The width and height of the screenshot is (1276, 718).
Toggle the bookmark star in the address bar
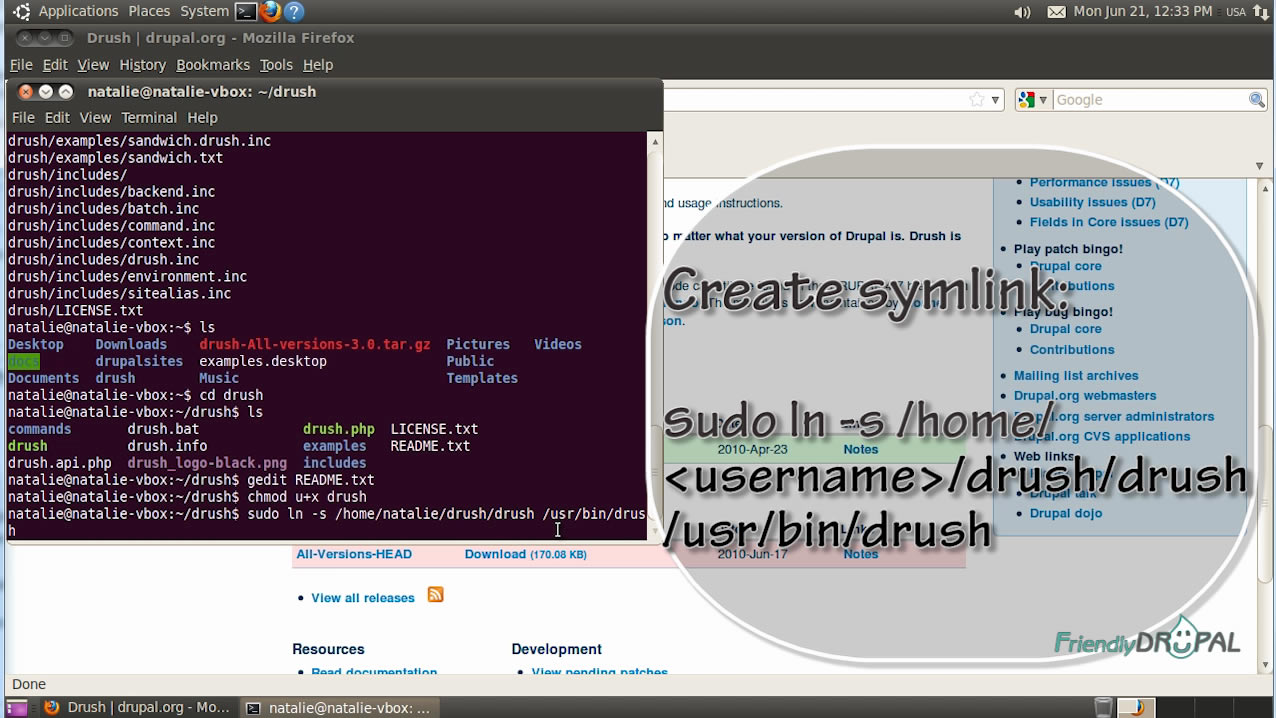point(975,99)
